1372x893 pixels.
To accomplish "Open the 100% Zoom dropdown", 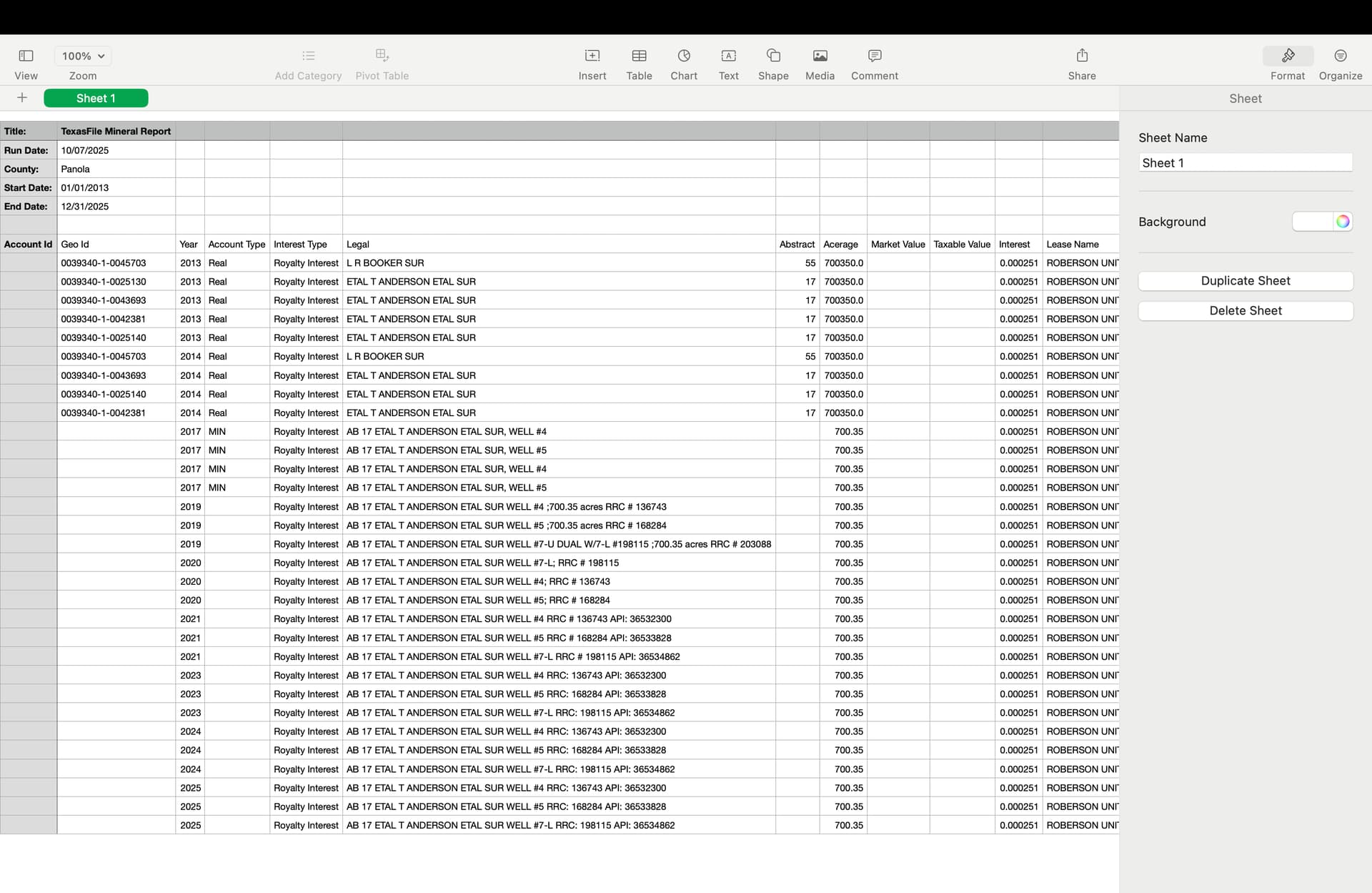I will tap(83, 56).
